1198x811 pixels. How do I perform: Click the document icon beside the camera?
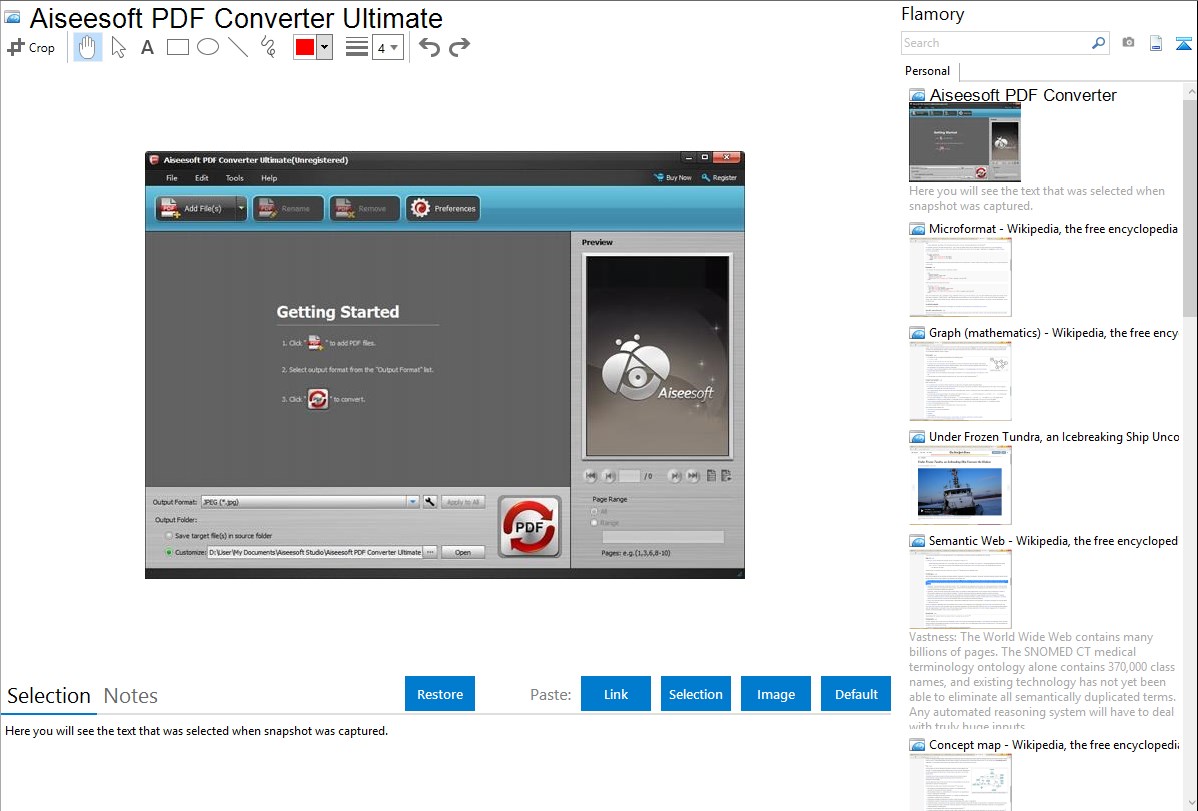click(x=1156, y=43)
